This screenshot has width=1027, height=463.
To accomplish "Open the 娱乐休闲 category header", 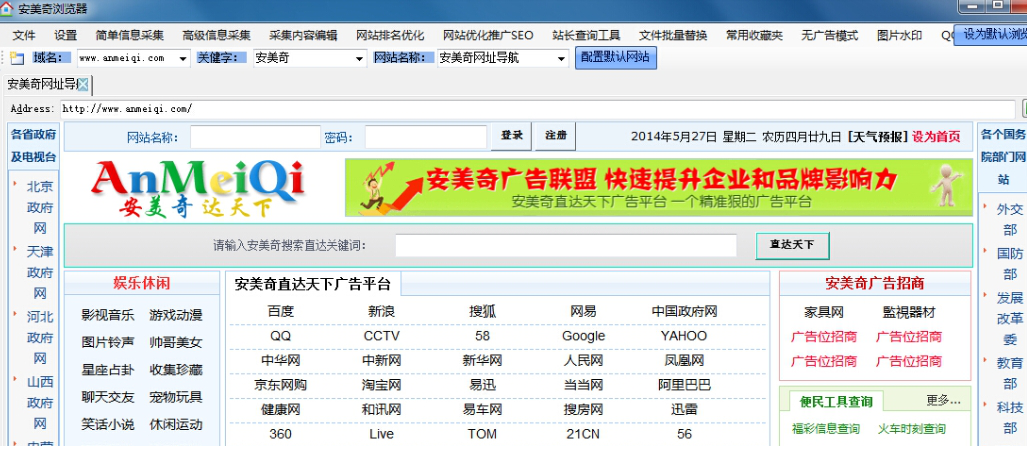I will point(141,283).
